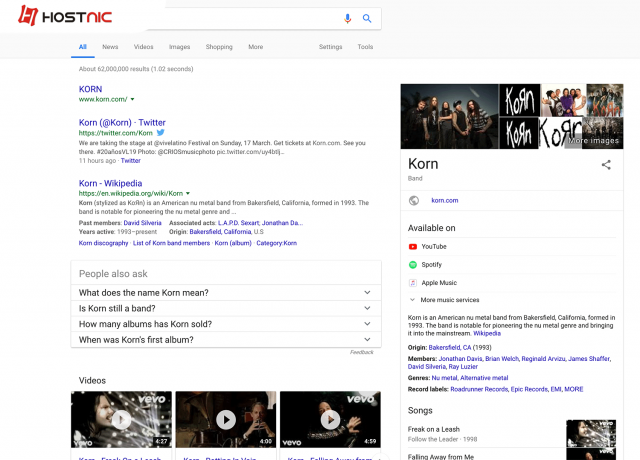Open the Roadrunner Records label link
Screen dimensions: 640x460
479,389
